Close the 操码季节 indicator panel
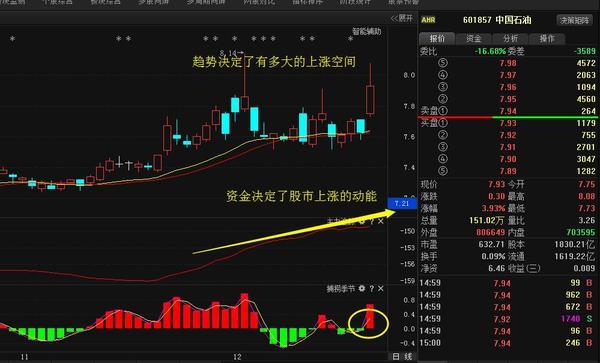The height and width of the screenshot is (363, 600). [x=381, y=288]
